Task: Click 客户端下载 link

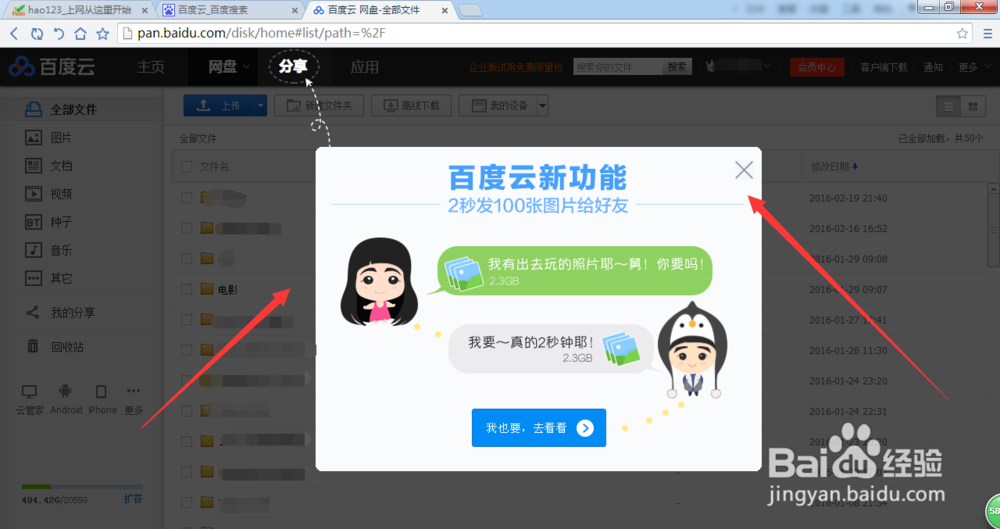Action: pyautogui.click(x=883, y=67)
